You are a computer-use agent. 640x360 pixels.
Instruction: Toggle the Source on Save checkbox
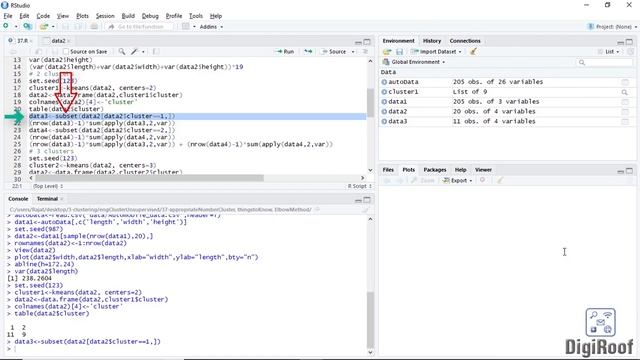coord(66,51)
